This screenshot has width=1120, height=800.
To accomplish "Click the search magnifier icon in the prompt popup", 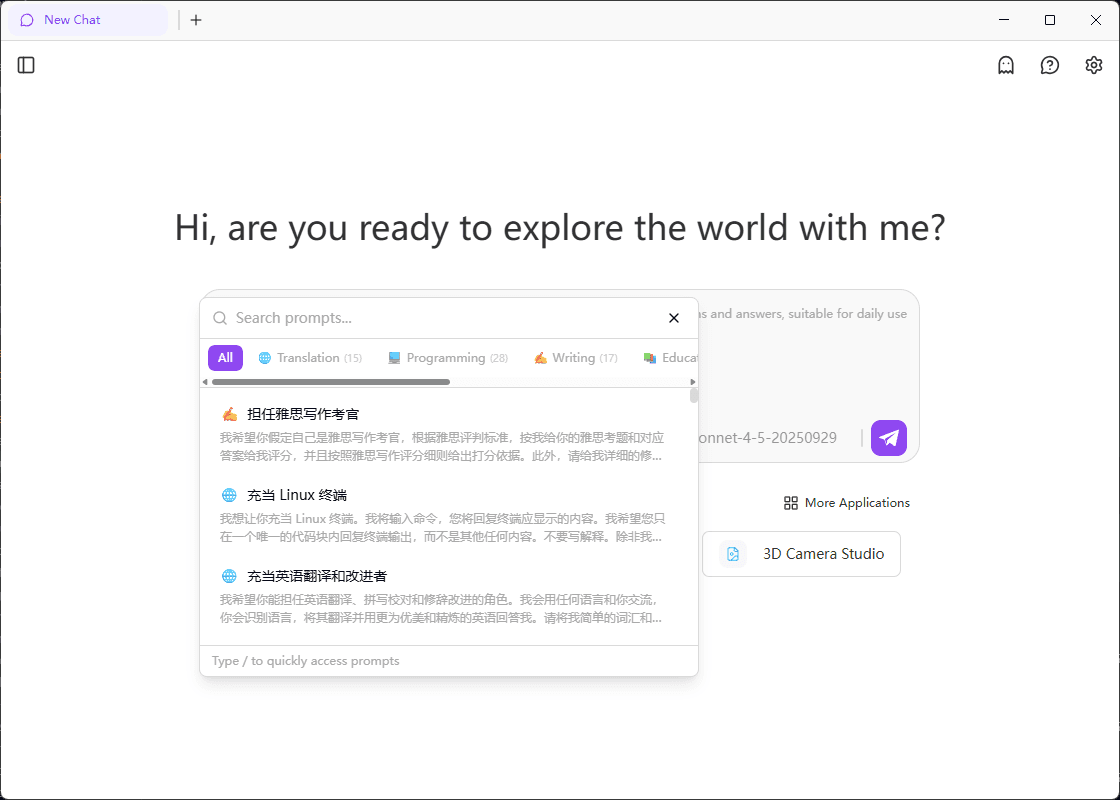I will [x=220, y=317].
